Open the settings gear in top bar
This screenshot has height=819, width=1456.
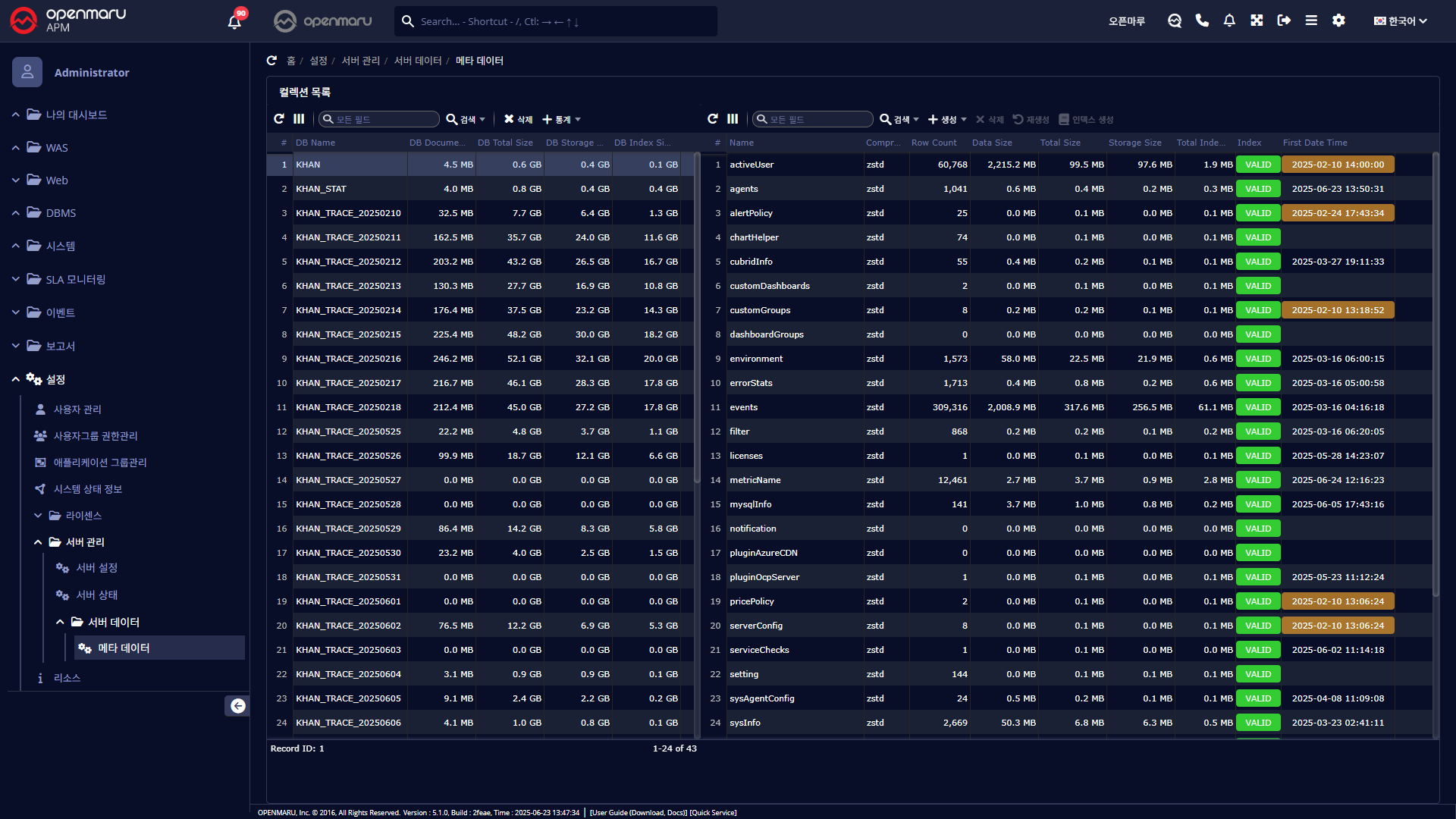1338,20
